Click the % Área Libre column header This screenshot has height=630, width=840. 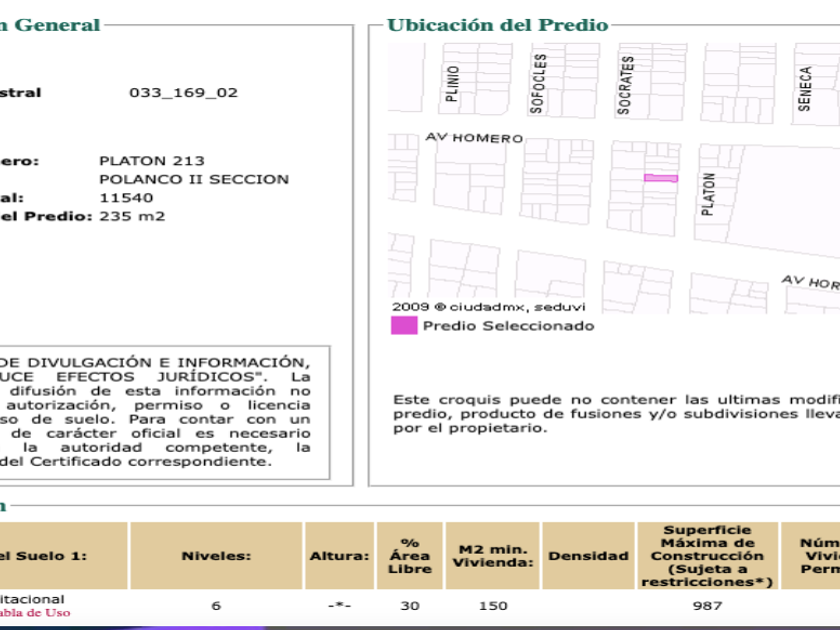tap(410, 556)
